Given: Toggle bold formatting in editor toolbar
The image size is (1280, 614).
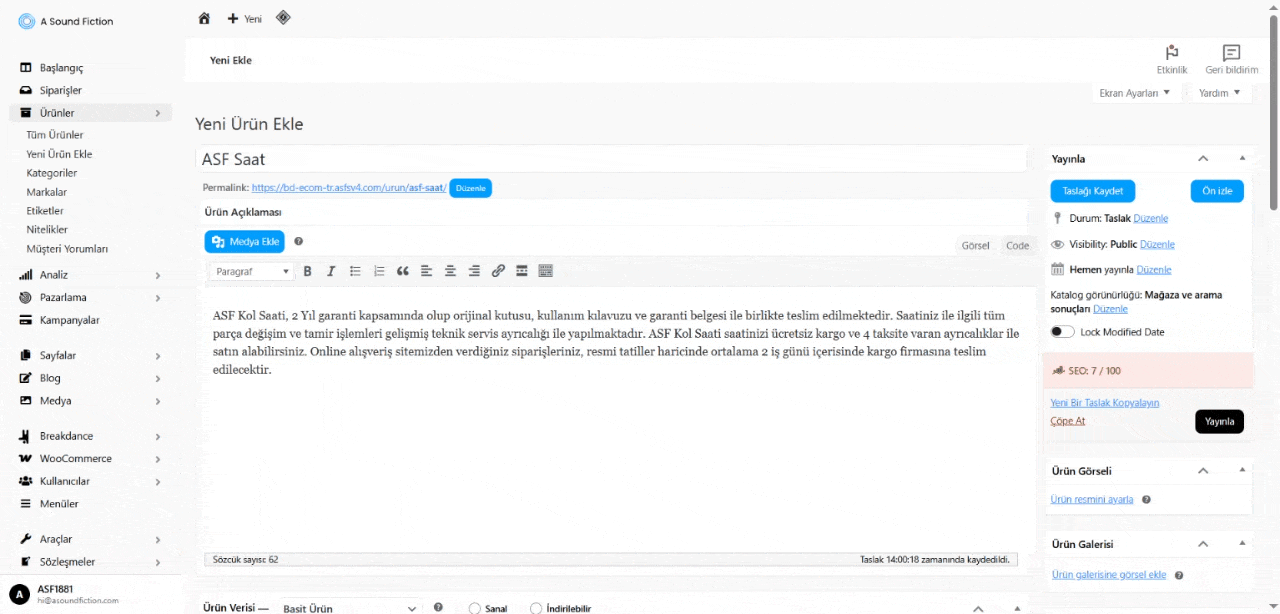Looking at the screenshot, I should point(307,271).
